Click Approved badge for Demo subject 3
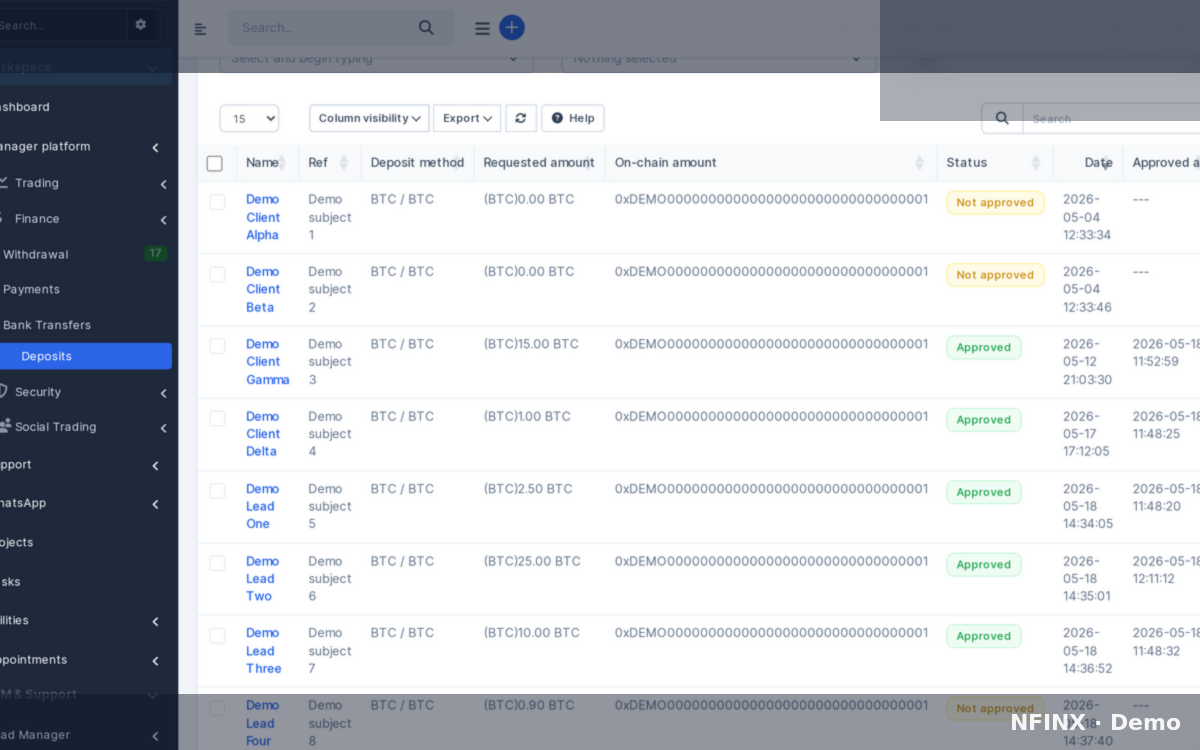The image size is (1200, 750). pyautogui.click(x=984, y=347)
